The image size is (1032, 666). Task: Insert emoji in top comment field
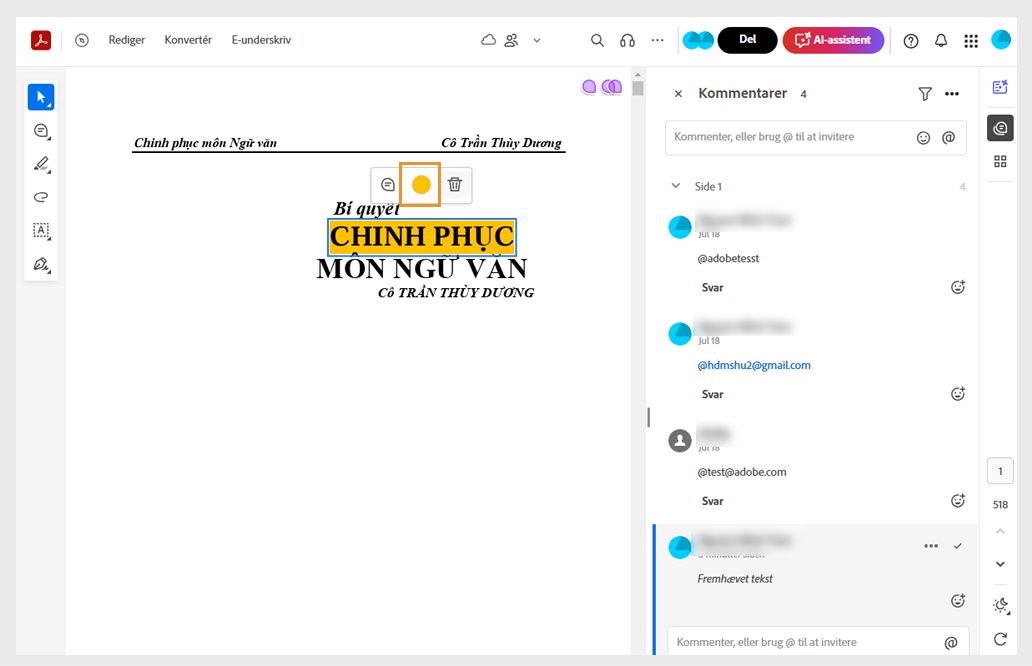click(923, 138)
